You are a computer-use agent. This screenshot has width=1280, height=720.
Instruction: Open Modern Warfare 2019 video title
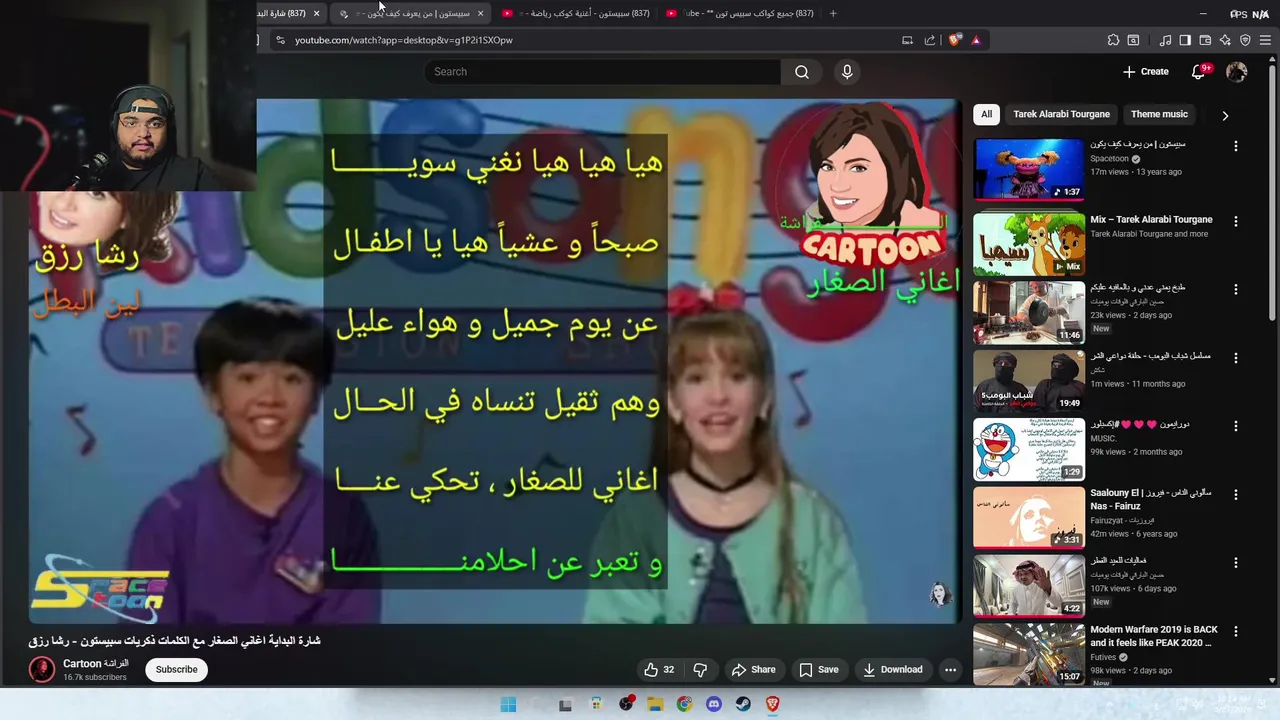tap(1154, 636)
